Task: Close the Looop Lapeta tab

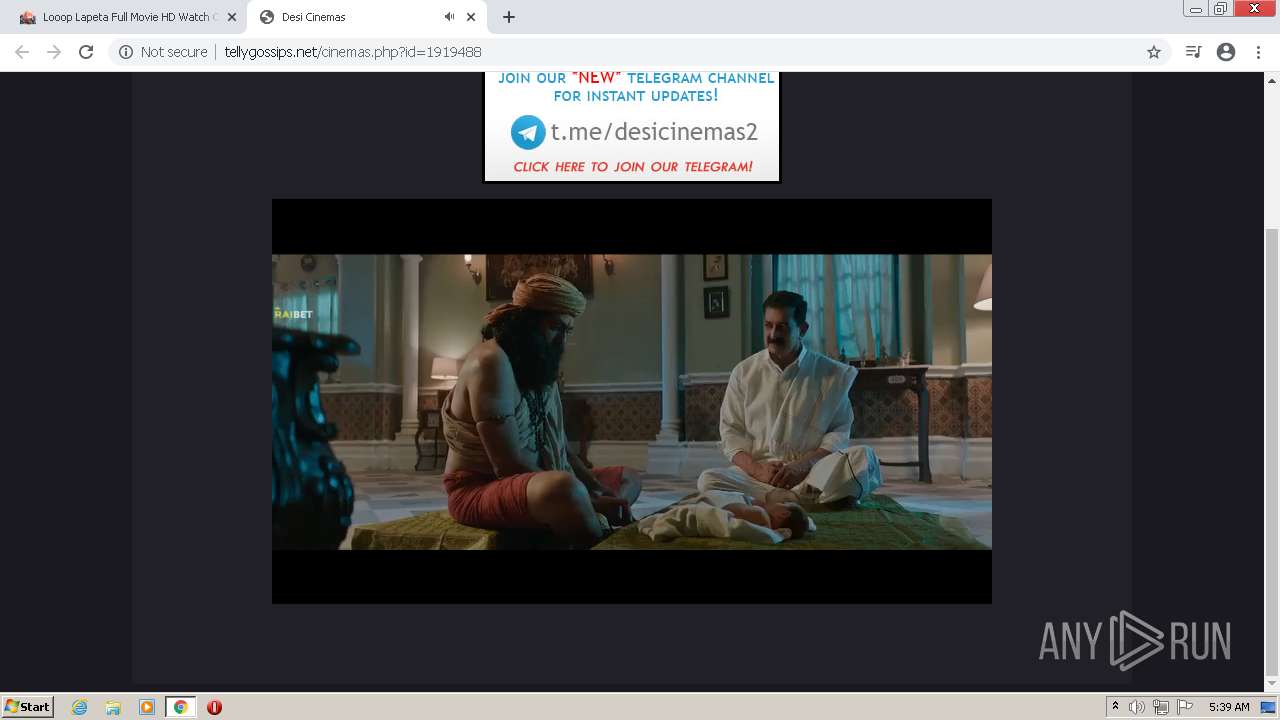Action: tap(232, 17)
